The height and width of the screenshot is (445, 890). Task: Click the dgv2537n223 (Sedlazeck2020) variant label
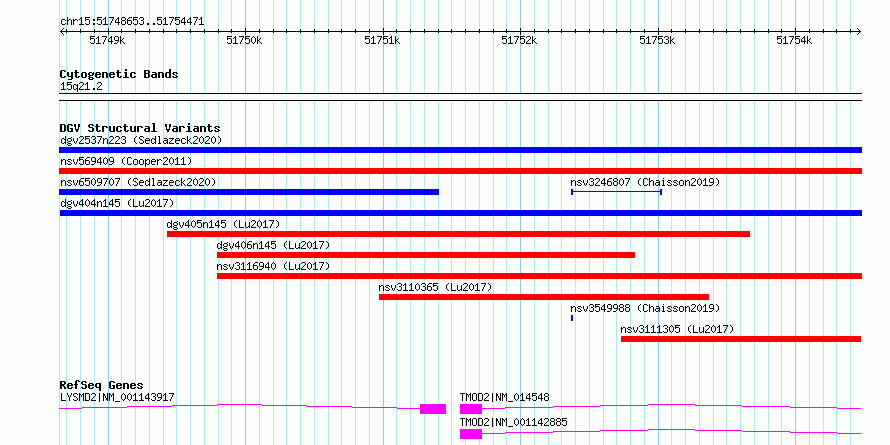point(141,140)
